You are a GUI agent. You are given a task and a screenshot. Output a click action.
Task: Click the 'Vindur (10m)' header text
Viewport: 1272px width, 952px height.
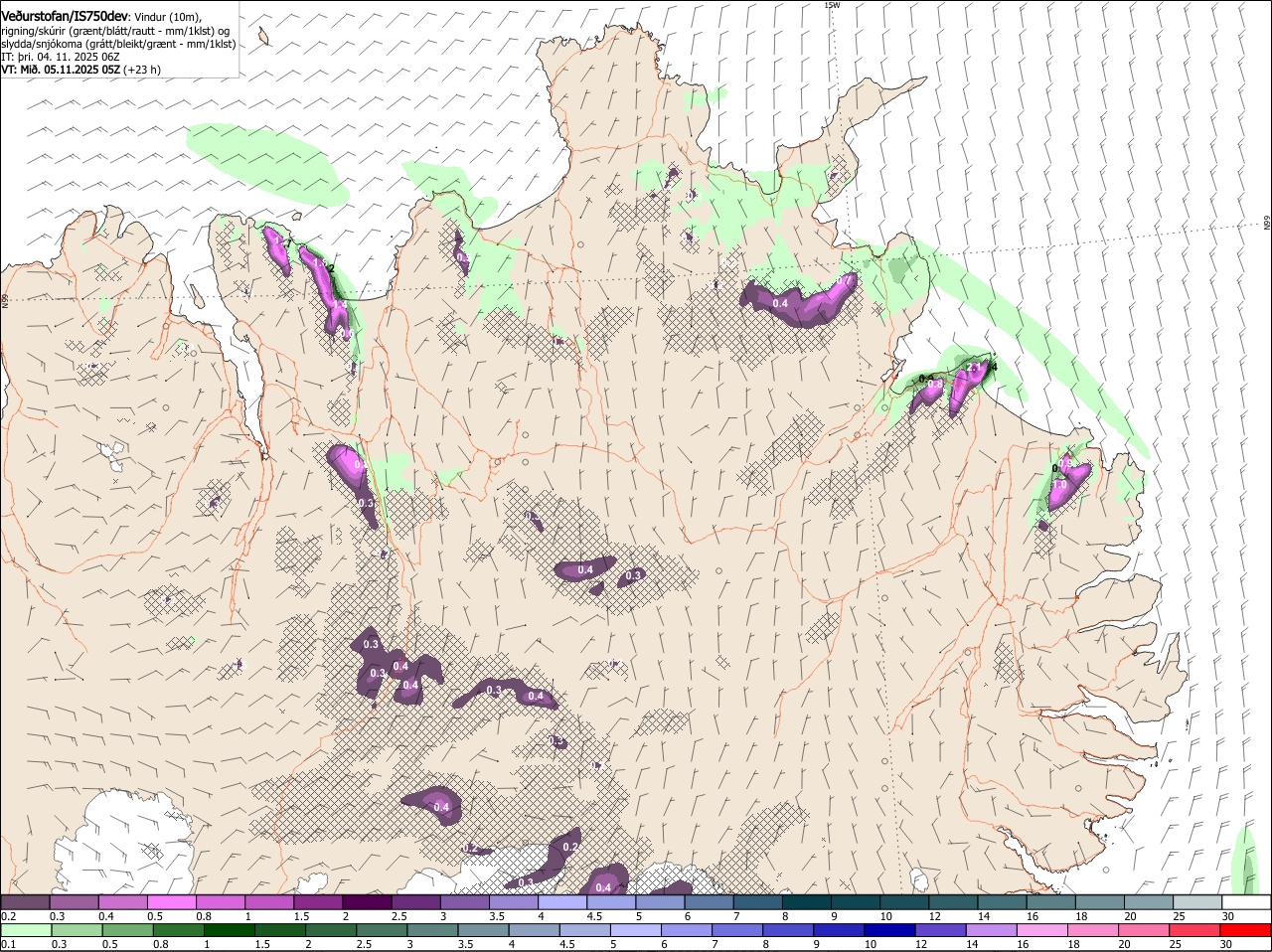coord(168,17)
